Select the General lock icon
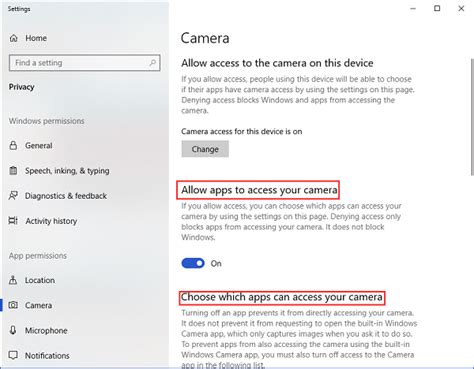Screen dimensions: 474x369 point(13,145)
